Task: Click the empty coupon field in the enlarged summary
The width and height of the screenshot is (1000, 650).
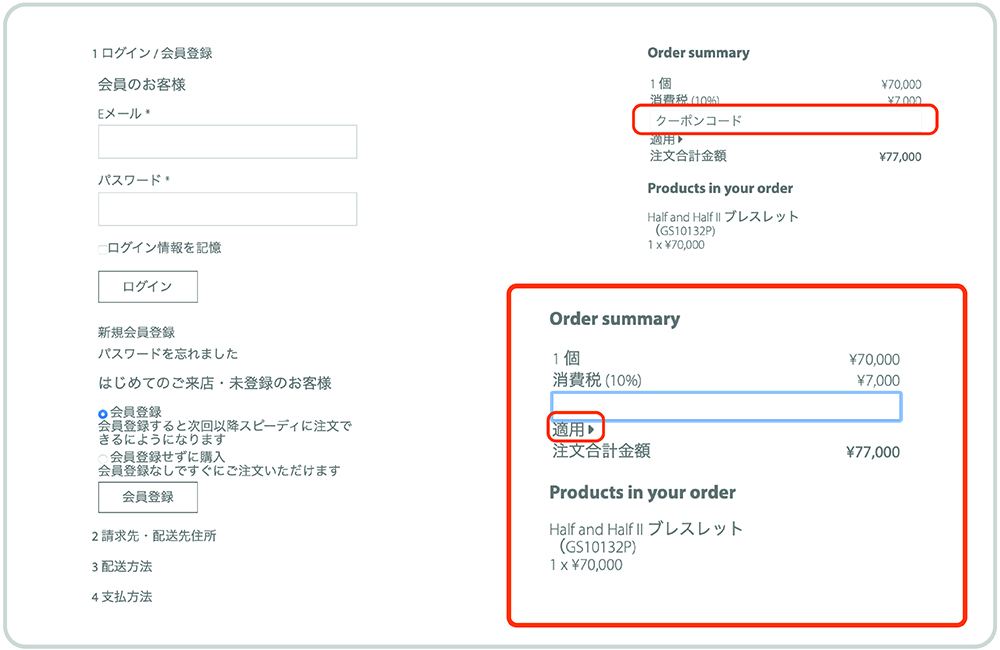Action: 726,406
